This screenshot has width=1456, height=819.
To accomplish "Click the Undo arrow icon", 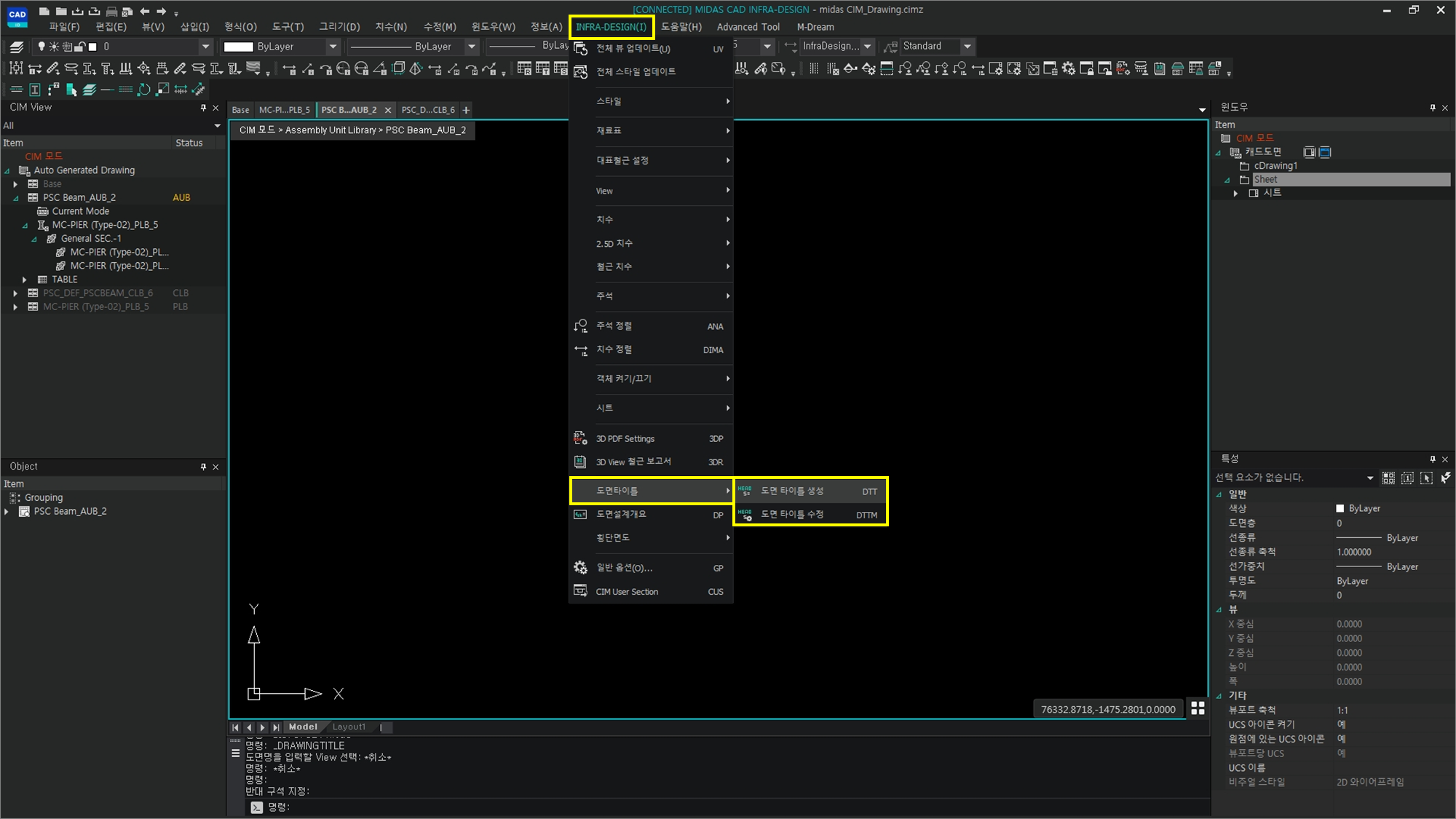I will 145,11.
